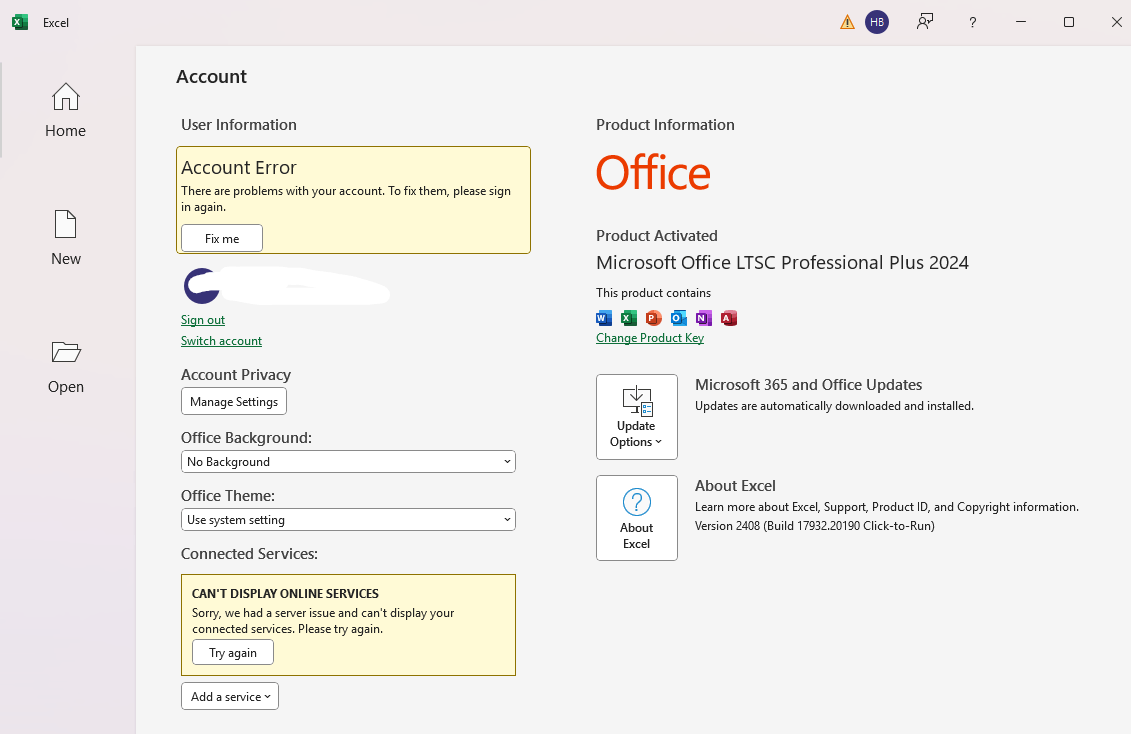Click the Excel product icon under This product contains
The width and height of the screenshot is (1131, 734).
click(629, 318)
